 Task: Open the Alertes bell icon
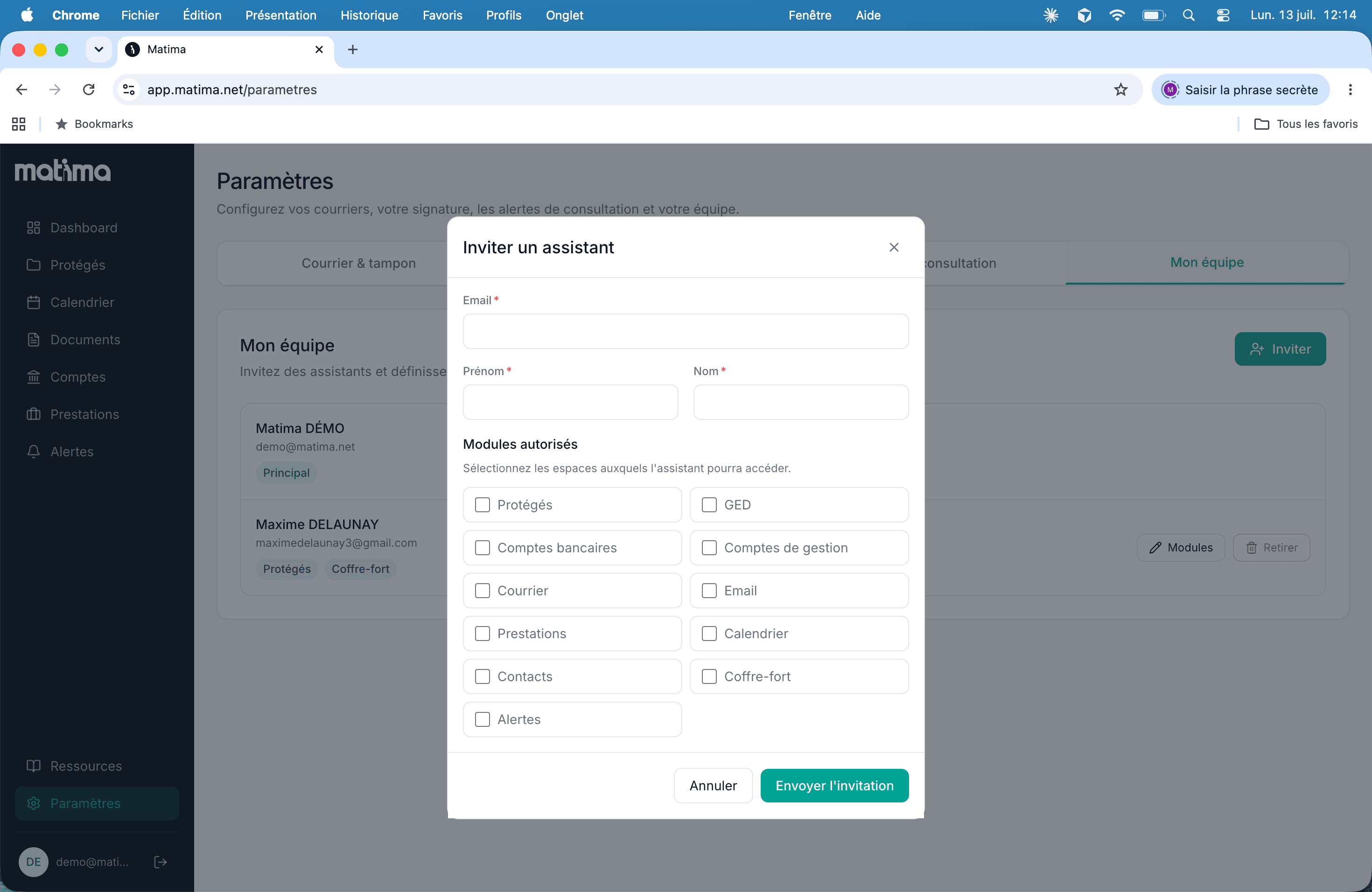34,452
